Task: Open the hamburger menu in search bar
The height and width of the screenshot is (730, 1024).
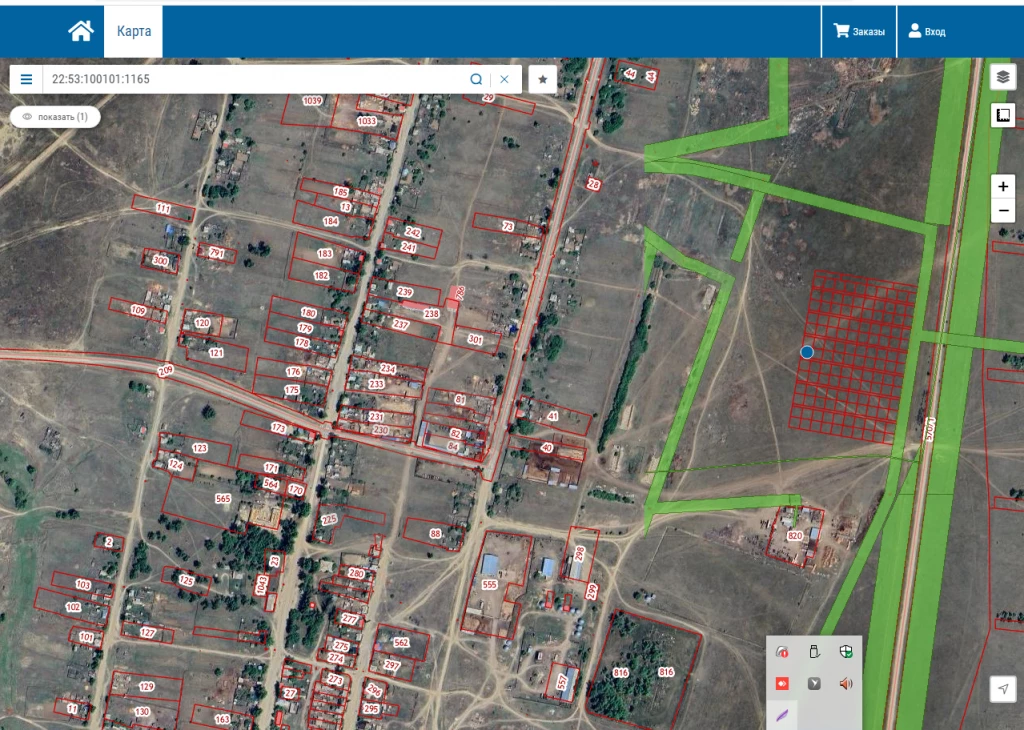Action: click(27, 79)
